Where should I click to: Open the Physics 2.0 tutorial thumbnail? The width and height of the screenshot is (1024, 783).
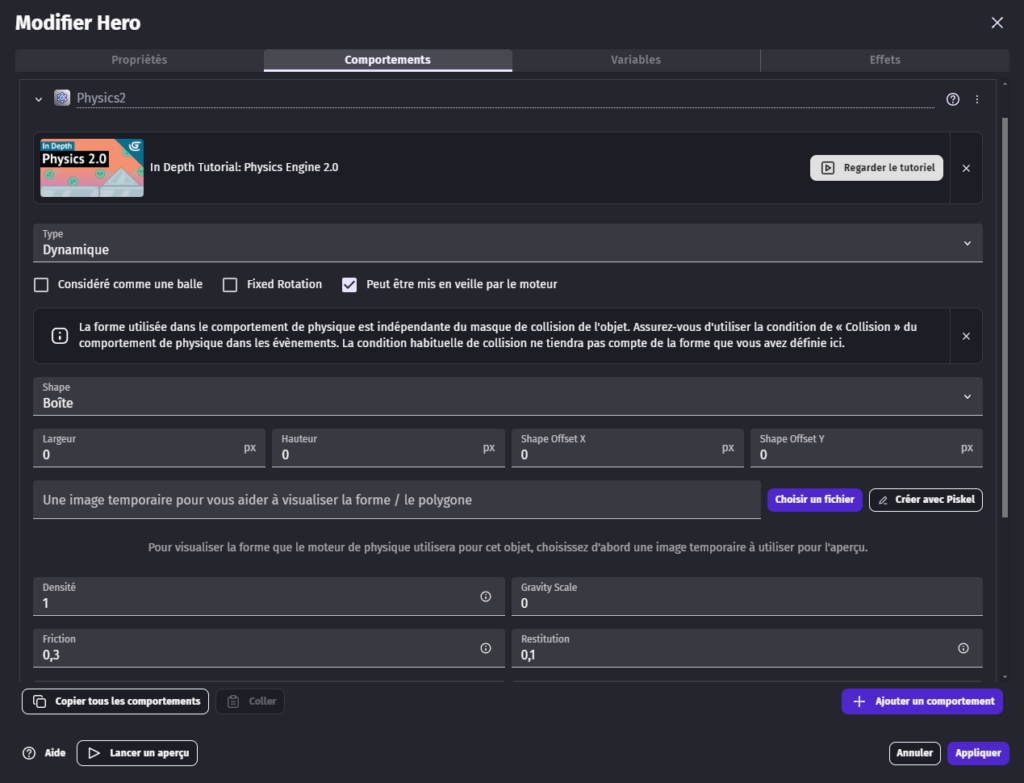click(x=92, y=168)
